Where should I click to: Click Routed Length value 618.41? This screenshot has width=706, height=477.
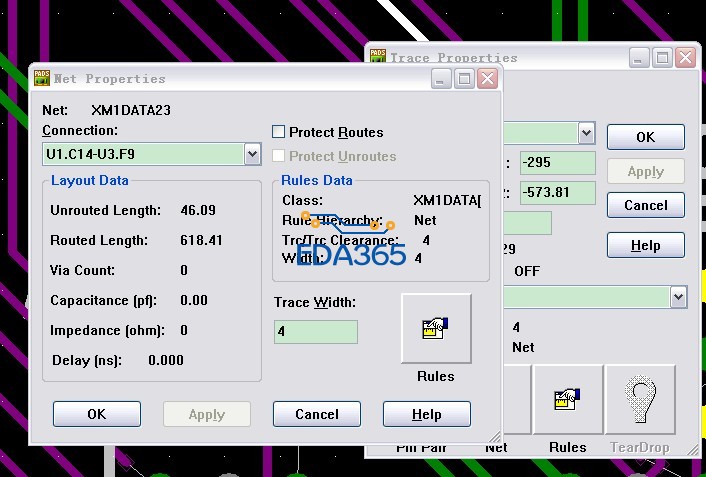pos(201,240)
